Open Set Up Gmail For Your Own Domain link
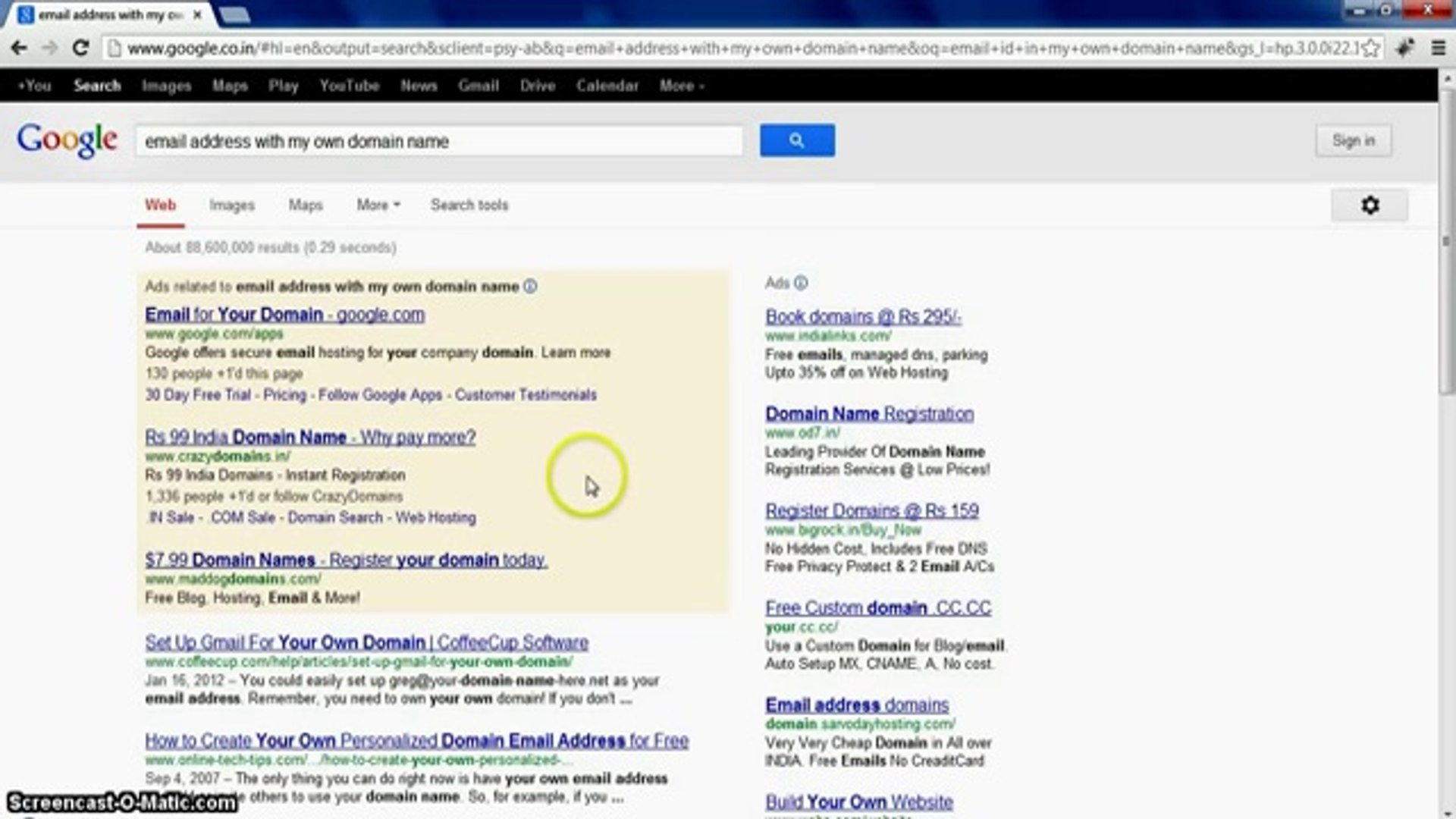This screenshot has width=1456, height=819. 366,642
